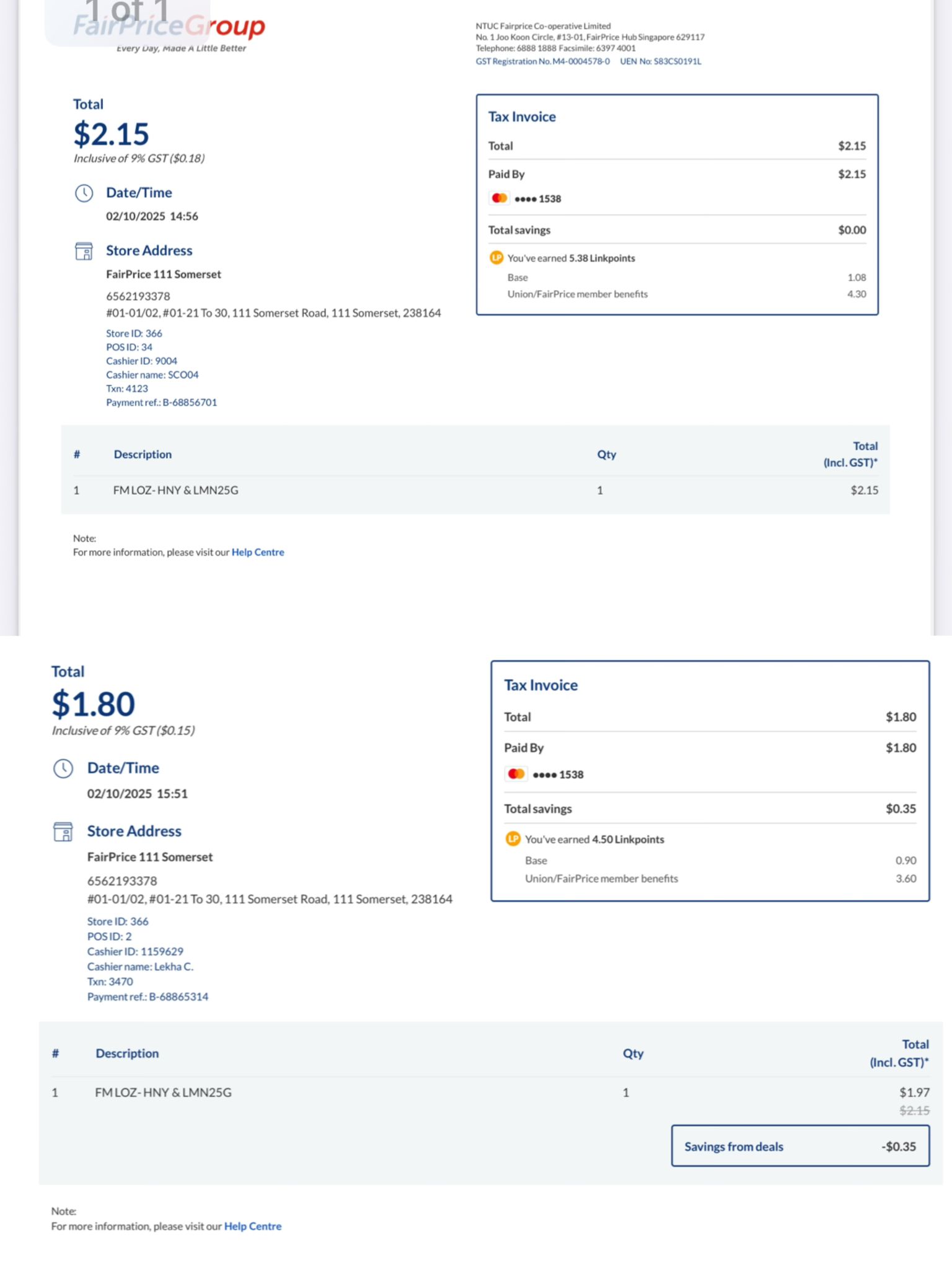Screen dimensions: 952x1270
Task: Click the orange Linkpoints badge, 5.38 points
Action: click(496, 258)
